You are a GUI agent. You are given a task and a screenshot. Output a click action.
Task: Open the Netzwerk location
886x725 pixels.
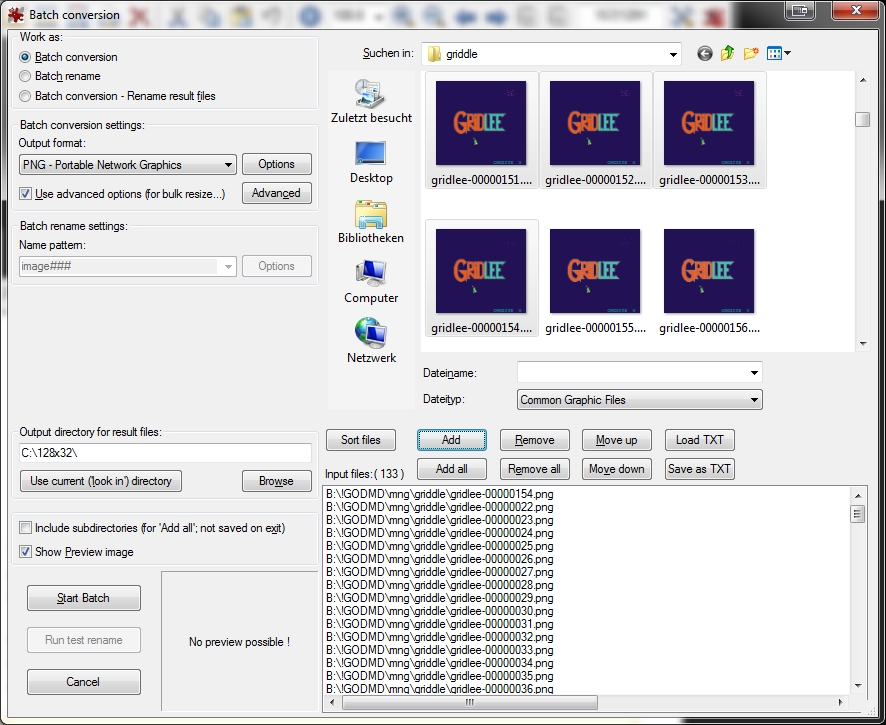coord(371,342)
